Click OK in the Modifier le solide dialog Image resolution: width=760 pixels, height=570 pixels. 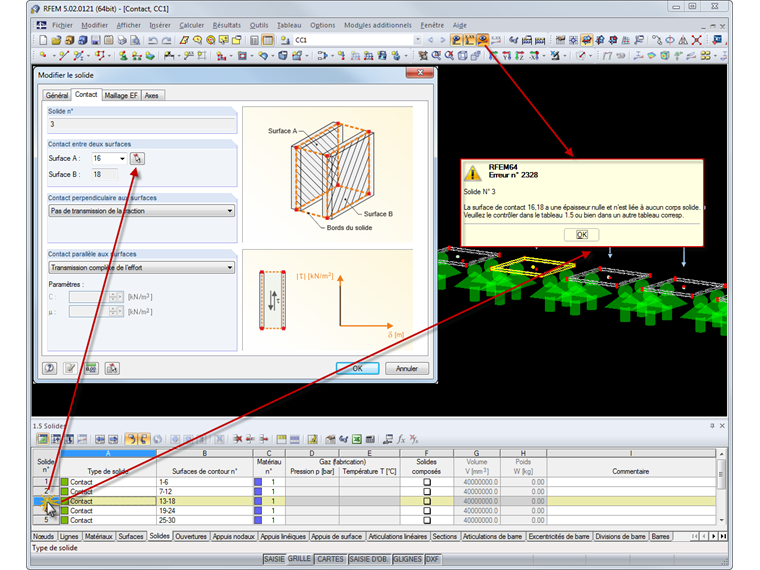(358, 368)
